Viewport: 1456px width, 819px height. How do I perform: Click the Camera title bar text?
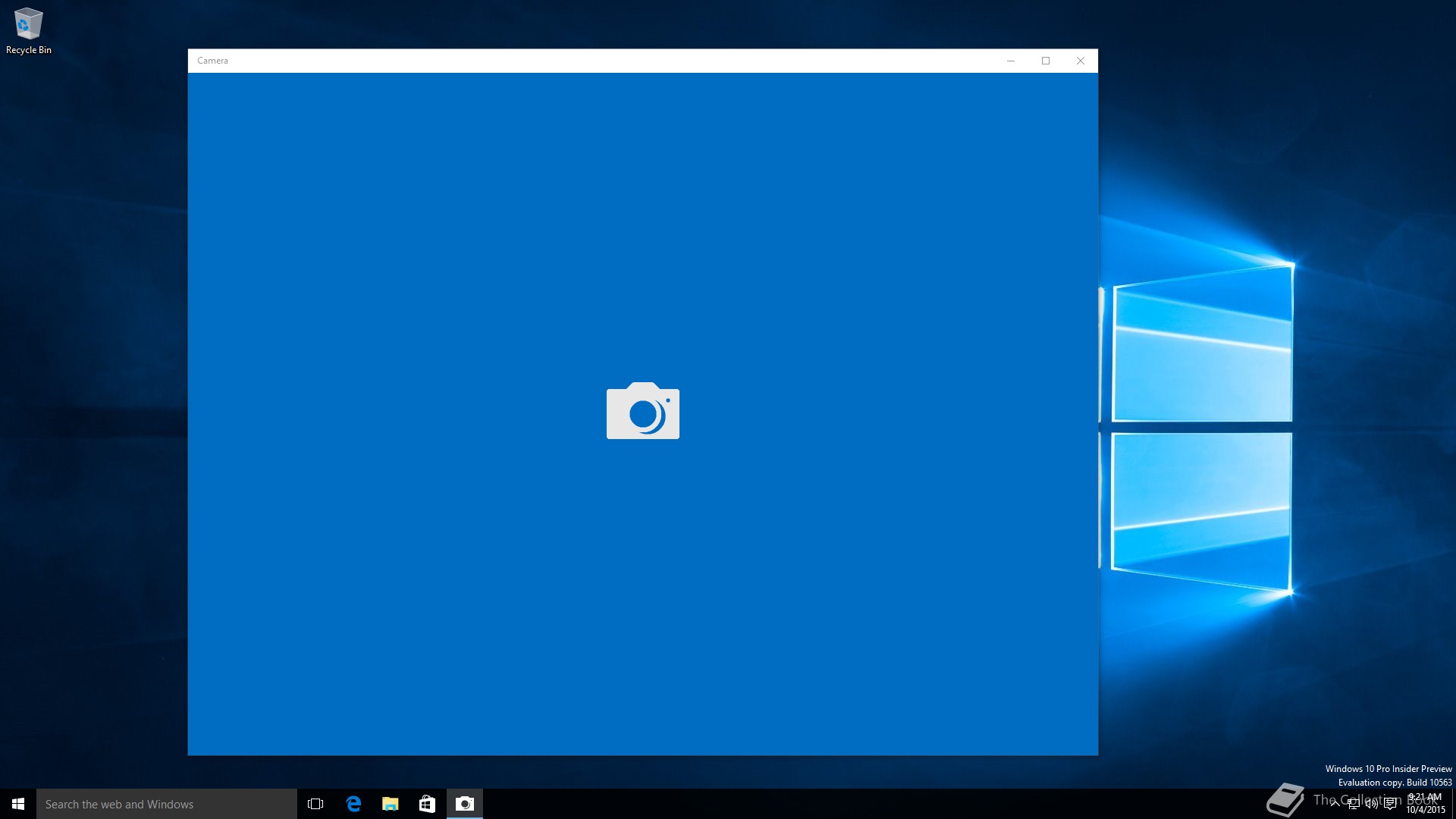point(212,61)
